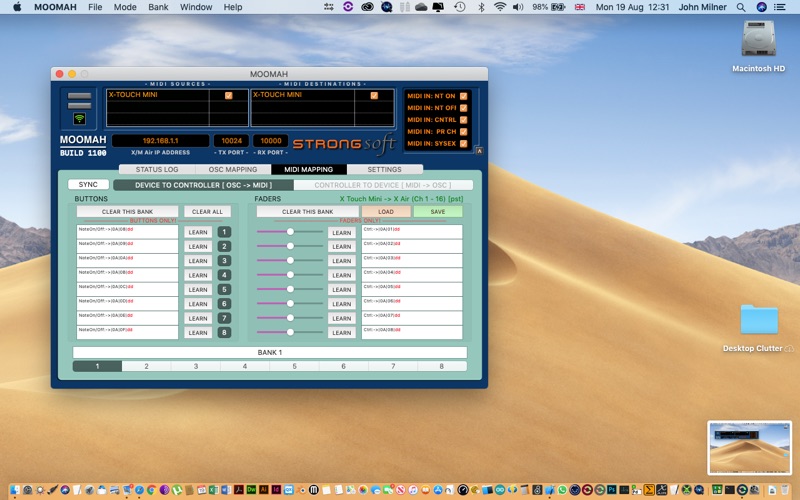800x500 pixels.
Task: Click the Bluetooth icon in menu bar
Action: pos(479,7)
